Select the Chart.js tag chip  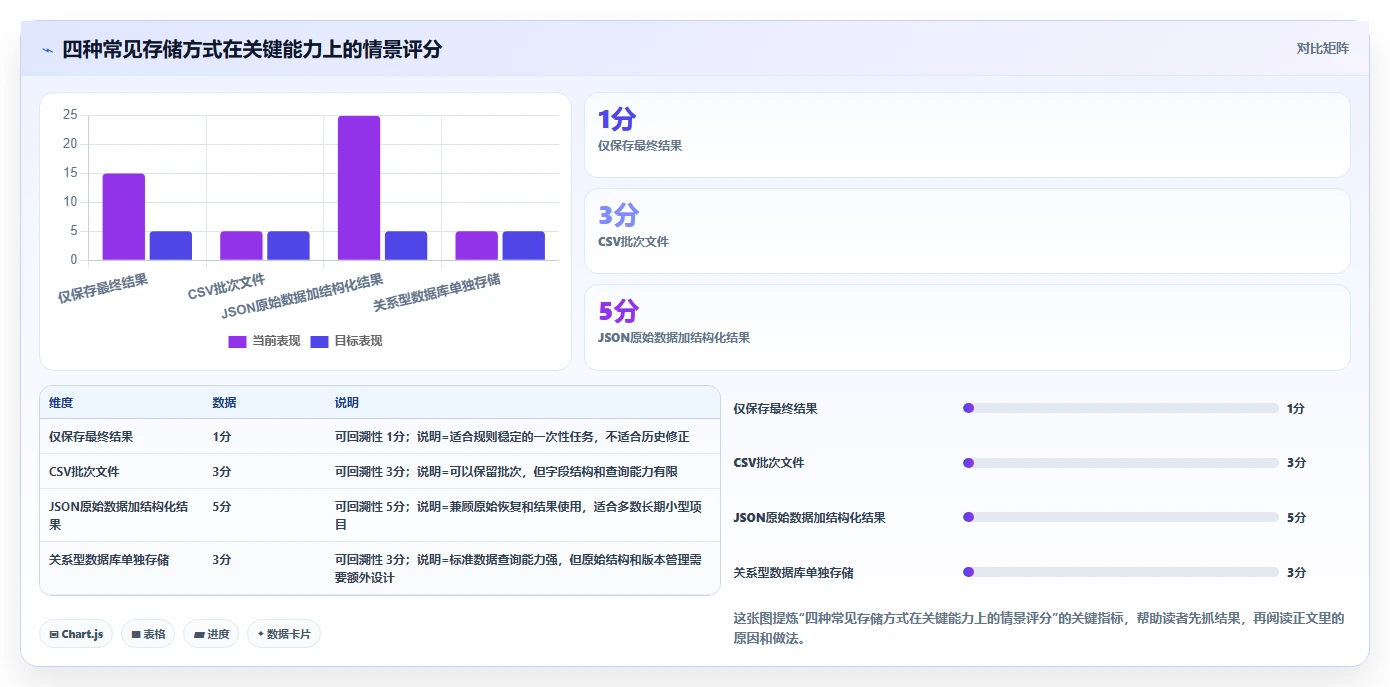pyautogui.click(x=76, y=634)
